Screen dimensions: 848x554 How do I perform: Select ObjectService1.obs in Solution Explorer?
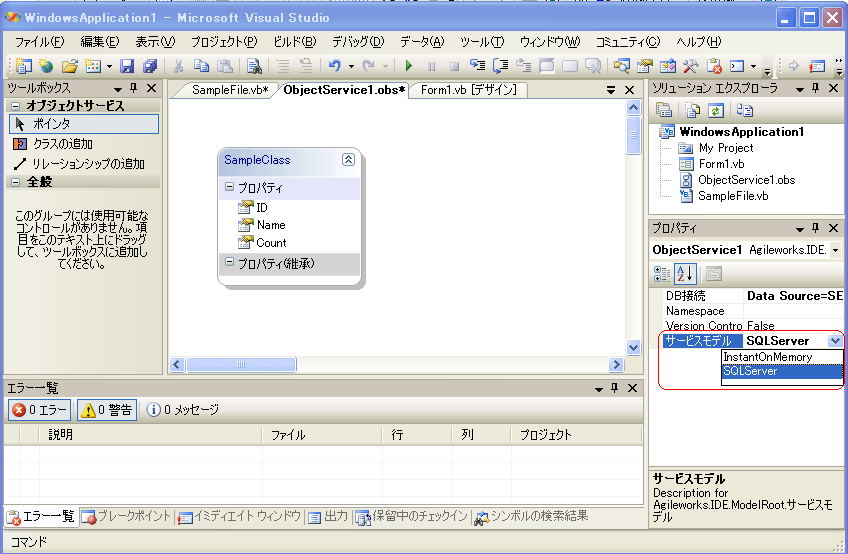click(x=746, y=180)
